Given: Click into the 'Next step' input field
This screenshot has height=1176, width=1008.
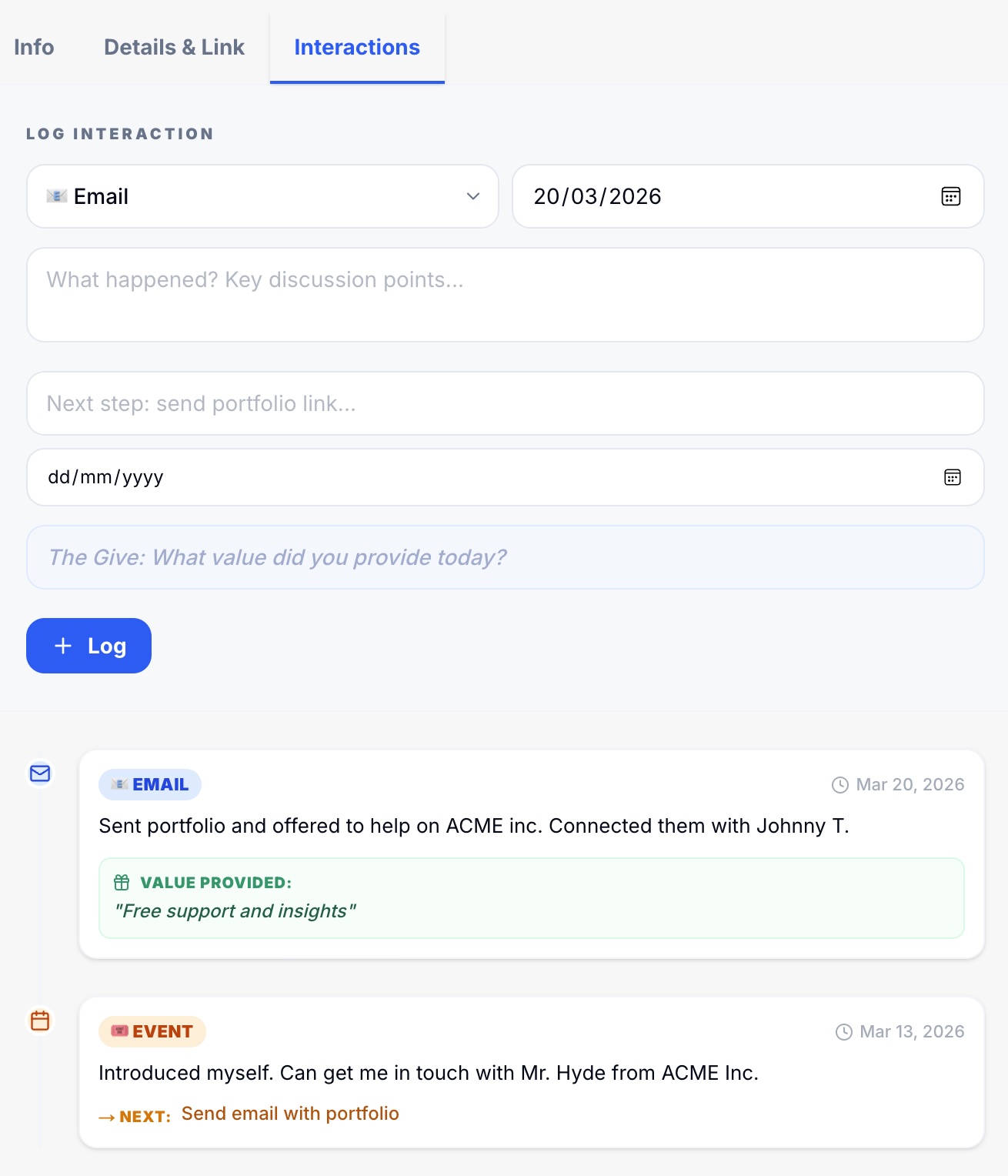Looking at the screenshot, I should (x=505, y=403).
